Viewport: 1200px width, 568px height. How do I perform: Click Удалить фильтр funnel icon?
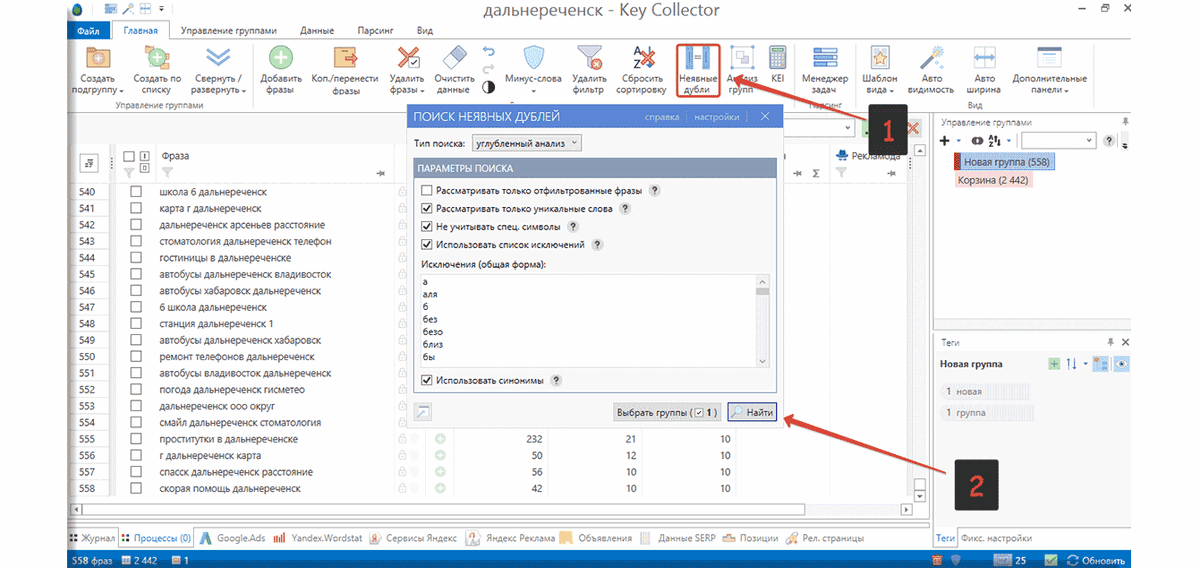(588, 58)
